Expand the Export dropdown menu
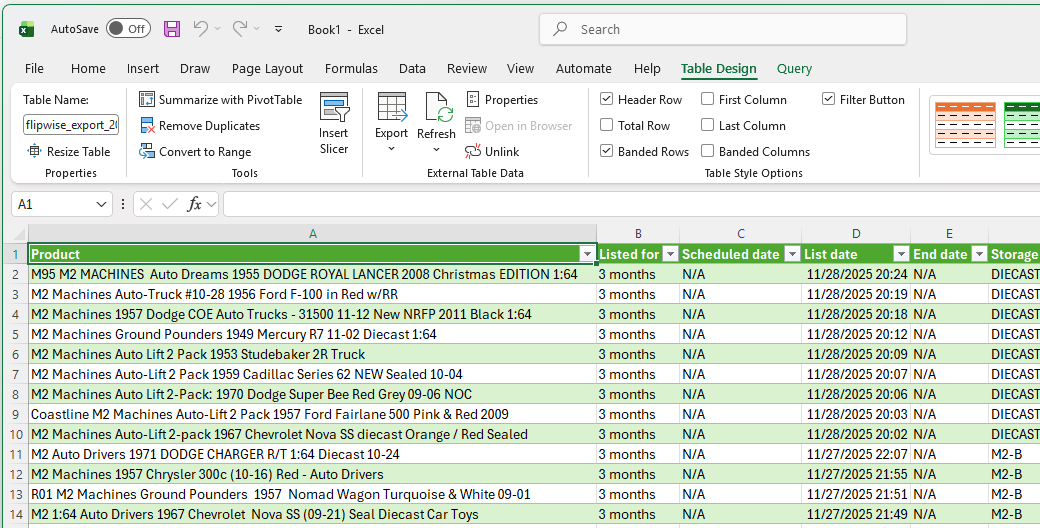 [391, 148]
